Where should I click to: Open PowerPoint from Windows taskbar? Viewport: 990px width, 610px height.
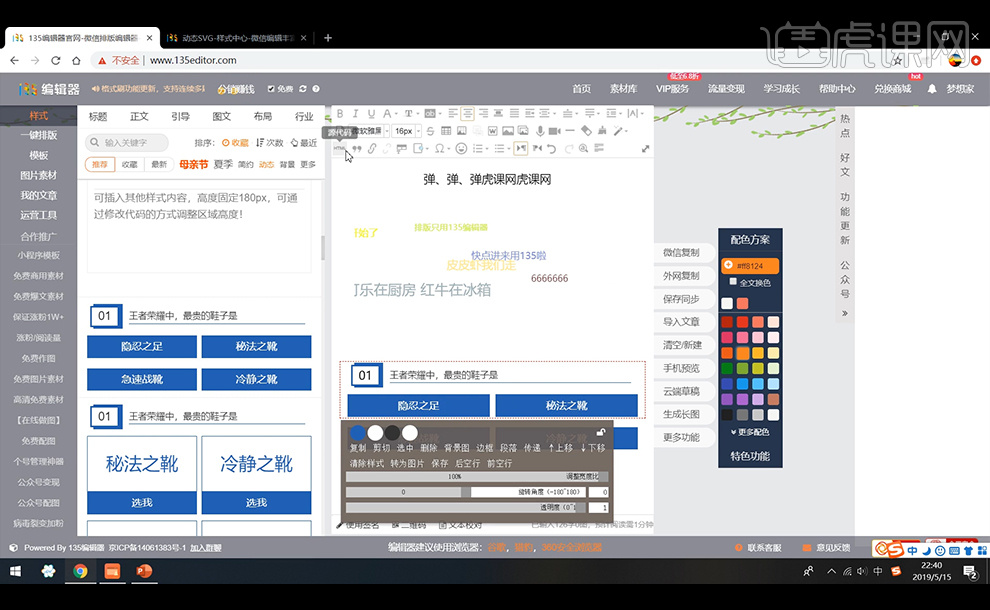144,571
